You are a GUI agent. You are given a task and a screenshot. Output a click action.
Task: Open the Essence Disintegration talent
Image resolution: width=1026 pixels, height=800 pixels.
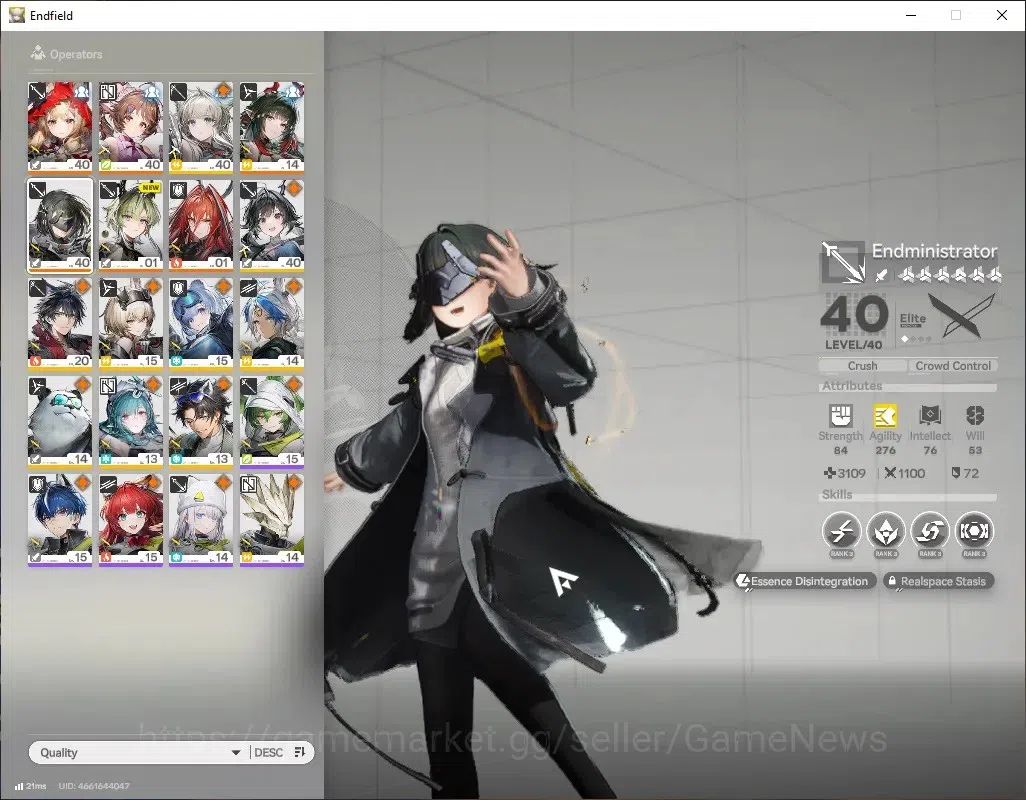click(805, 581)
